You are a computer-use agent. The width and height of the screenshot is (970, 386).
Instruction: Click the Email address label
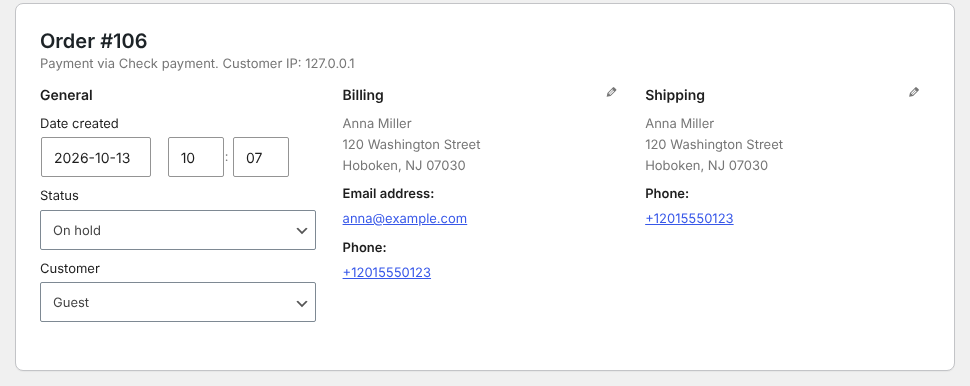tap(388, 194)
